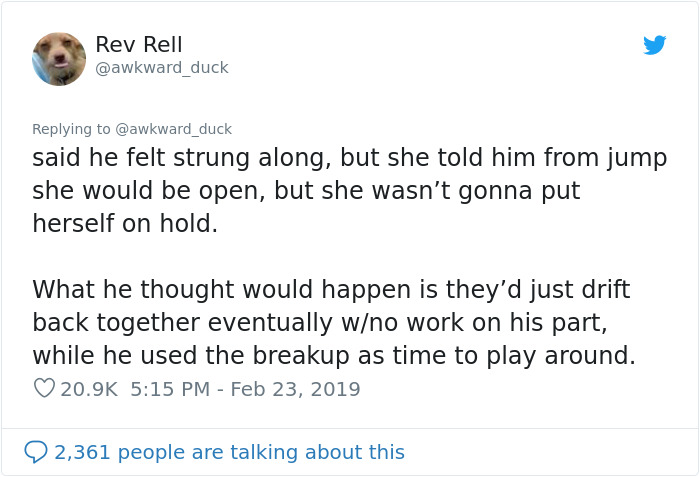Screen dimensions: 700x477
Task: Click the 20.9K like count
Action: tap(88, 389)
